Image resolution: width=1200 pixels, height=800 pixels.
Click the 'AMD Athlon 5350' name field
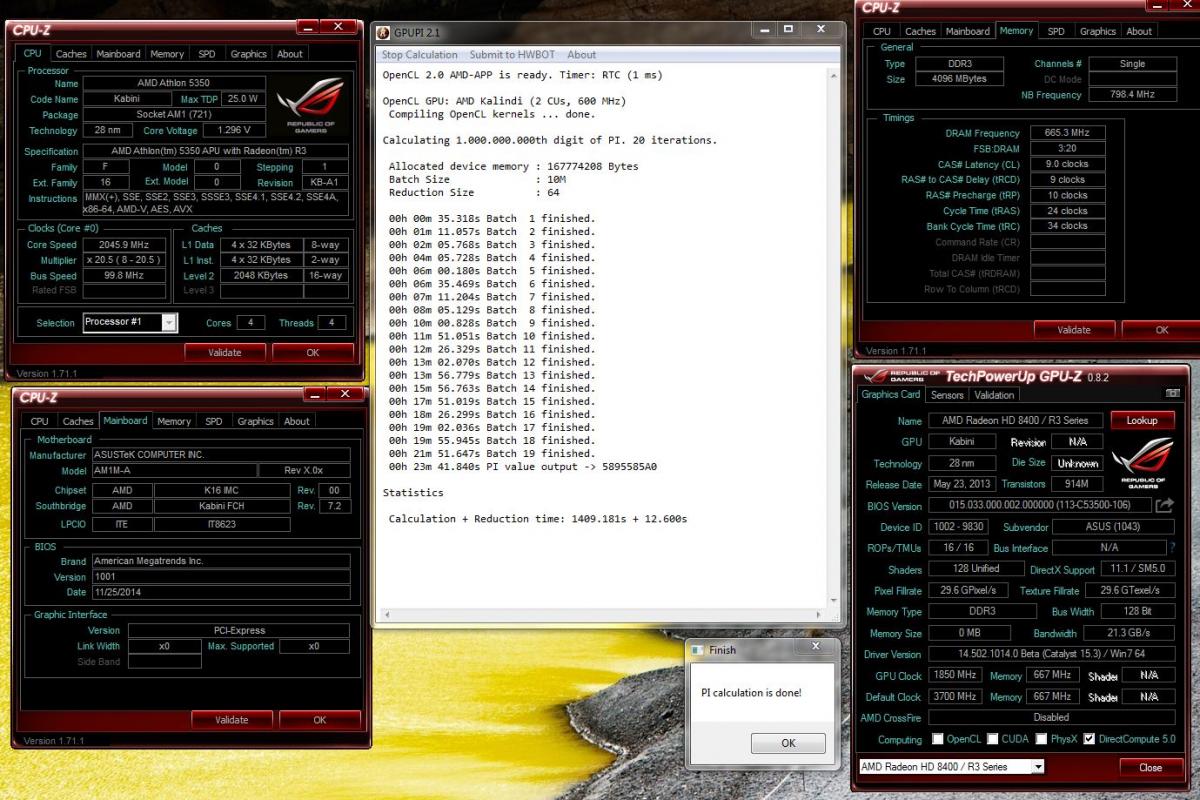click(x=175, y=83)
